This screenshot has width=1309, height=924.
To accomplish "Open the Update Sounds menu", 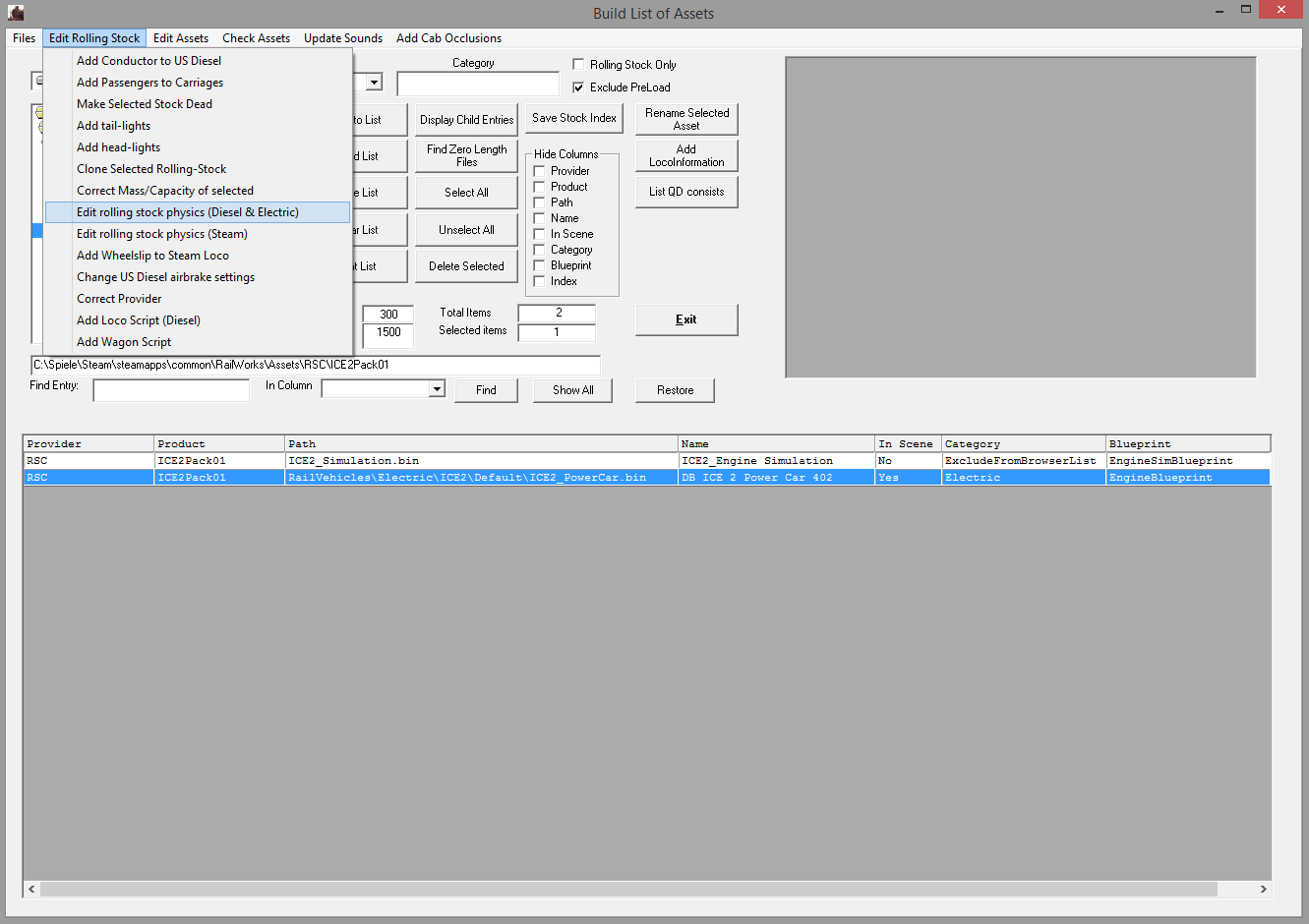I will coord(343,38).
